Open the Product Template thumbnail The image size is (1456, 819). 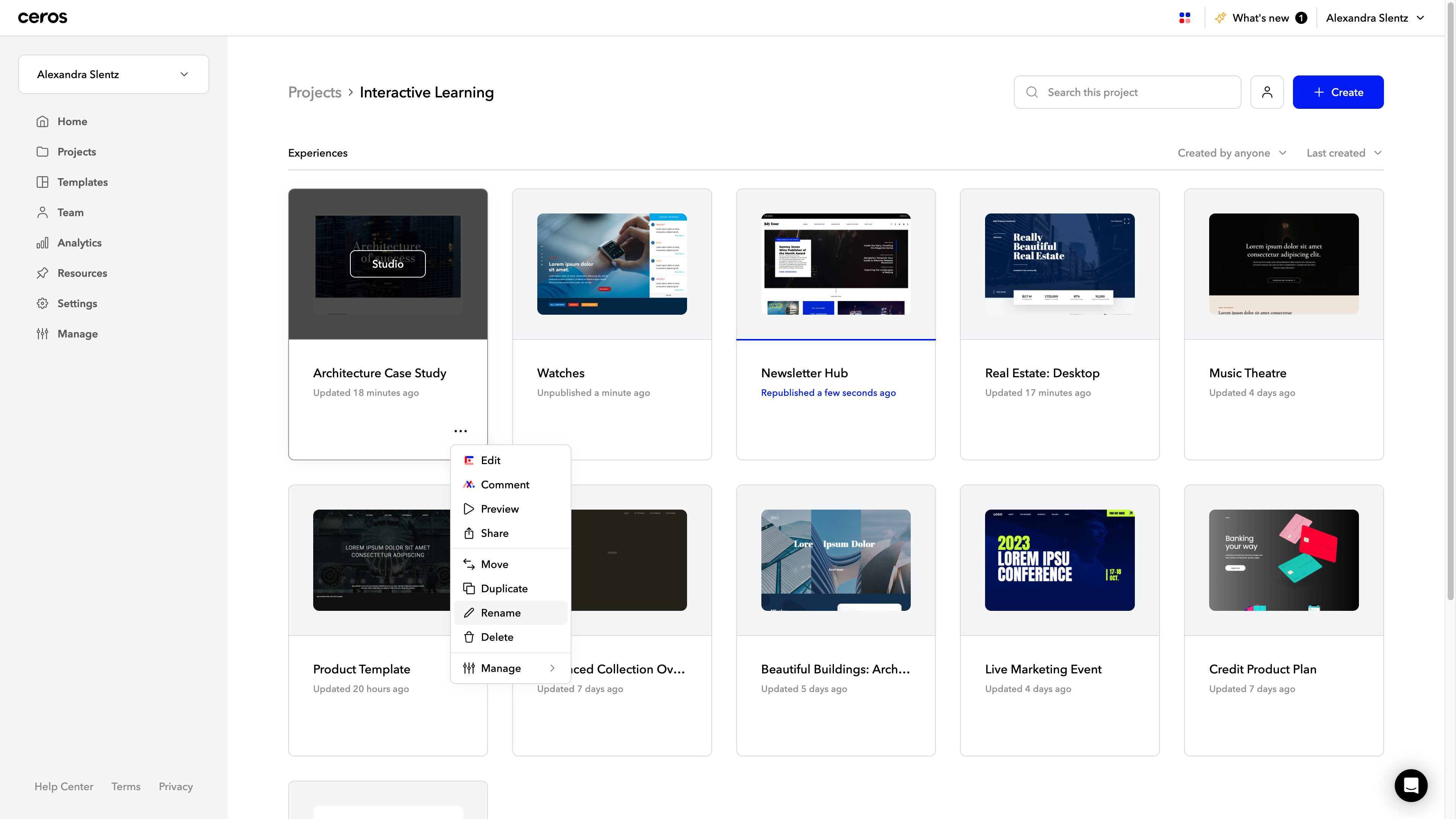(x=381, y=560)
